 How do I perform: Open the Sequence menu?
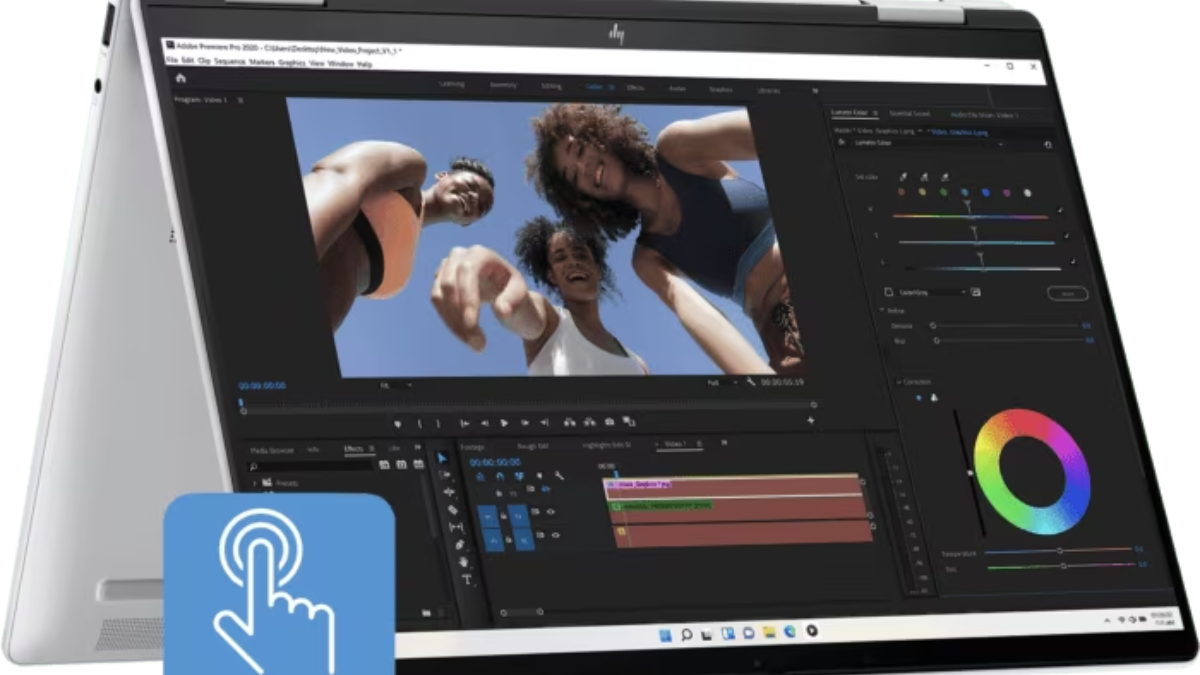(229, 62)
